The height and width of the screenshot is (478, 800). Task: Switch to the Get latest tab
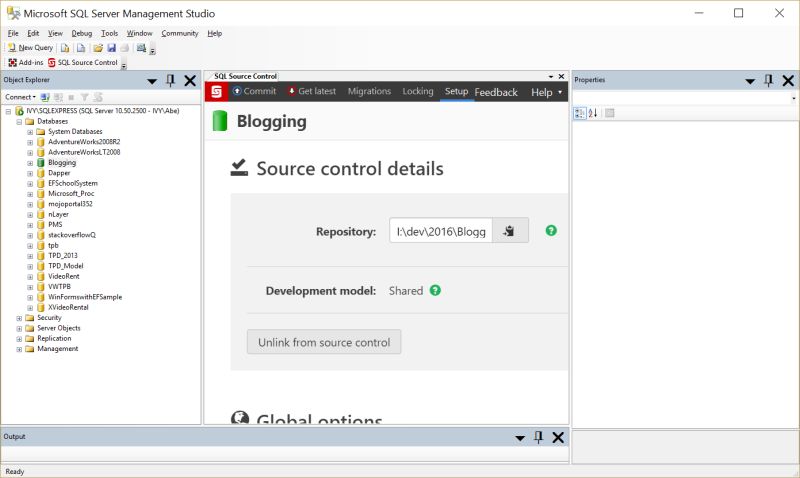pos(312,91)
